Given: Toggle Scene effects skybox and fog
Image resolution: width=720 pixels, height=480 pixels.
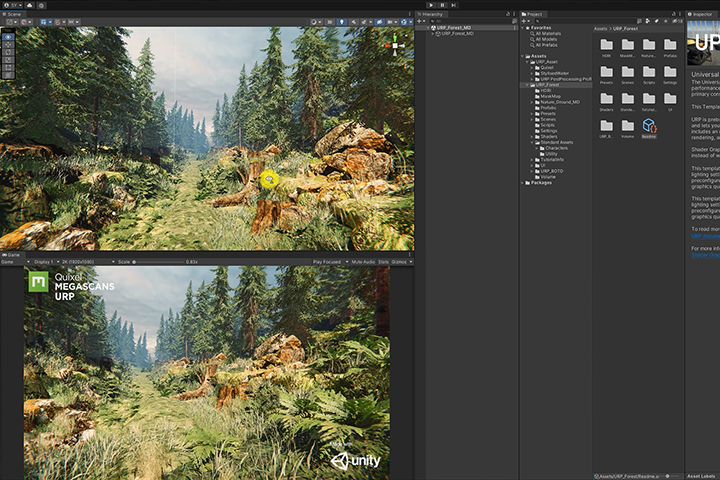Looking at the screenshot, I should click(365, 22).
